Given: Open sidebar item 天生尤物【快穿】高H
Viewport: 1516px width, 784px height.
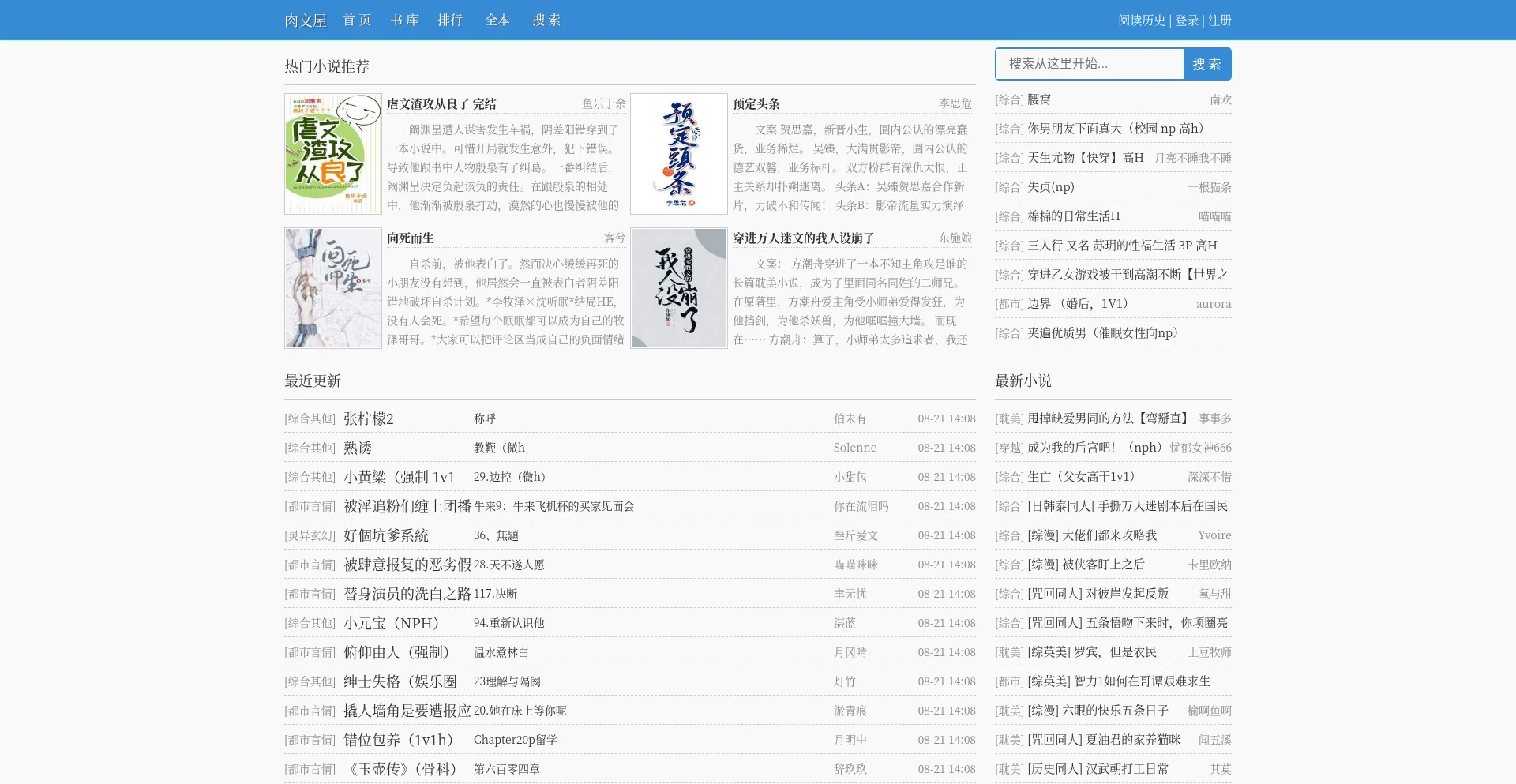Looking at the screenshot, I should coord(1086,158).
